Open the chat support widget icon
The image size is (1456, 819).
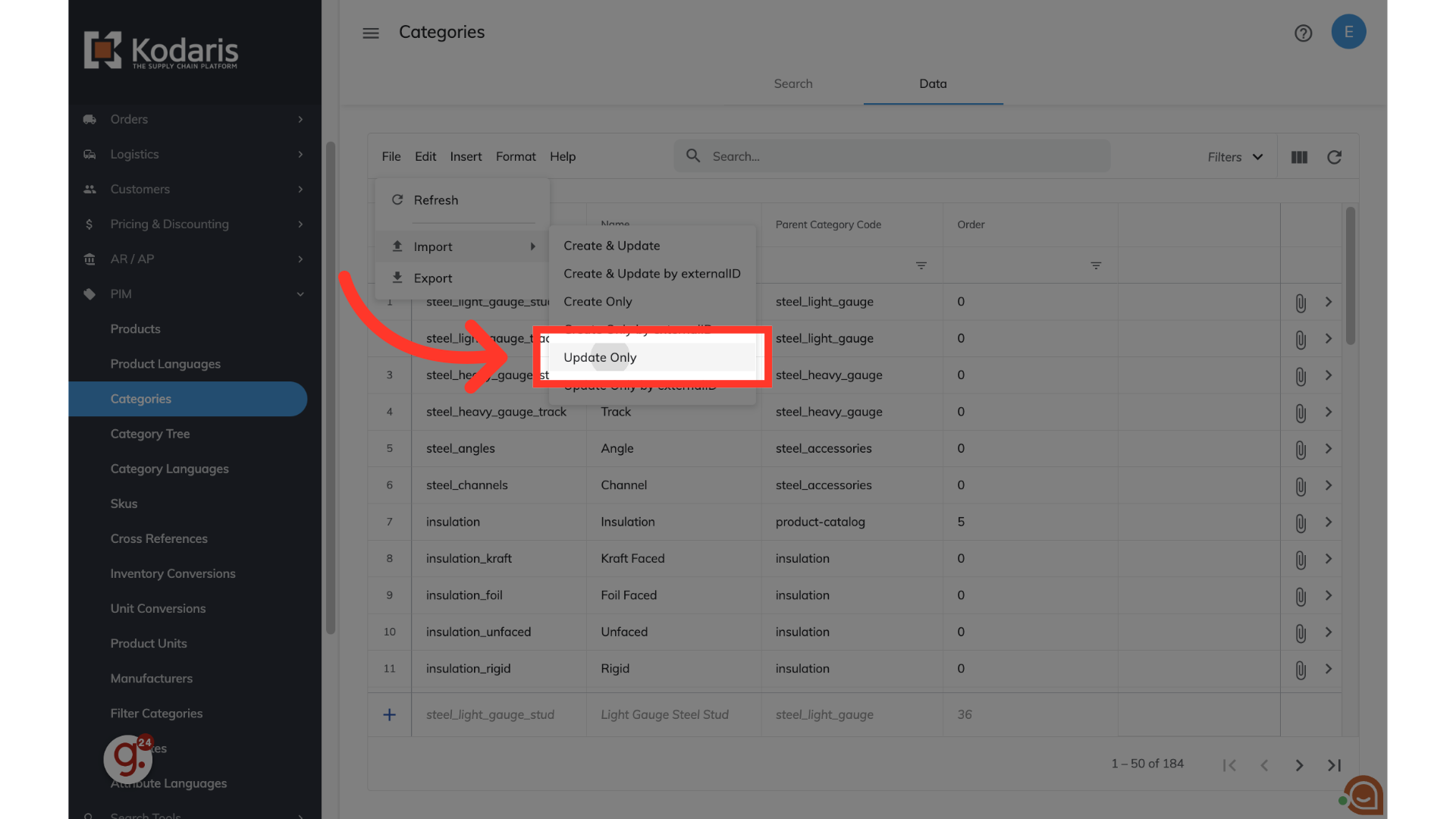coord(1363,795)
